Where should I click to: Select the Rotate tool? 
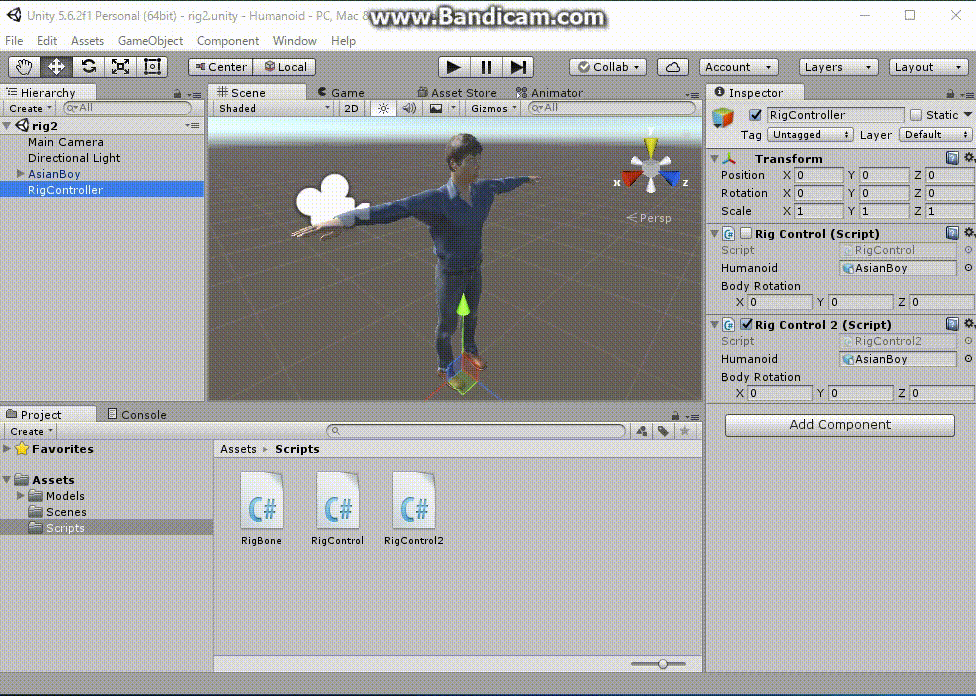pyautogui.click(x=89, y=67)
